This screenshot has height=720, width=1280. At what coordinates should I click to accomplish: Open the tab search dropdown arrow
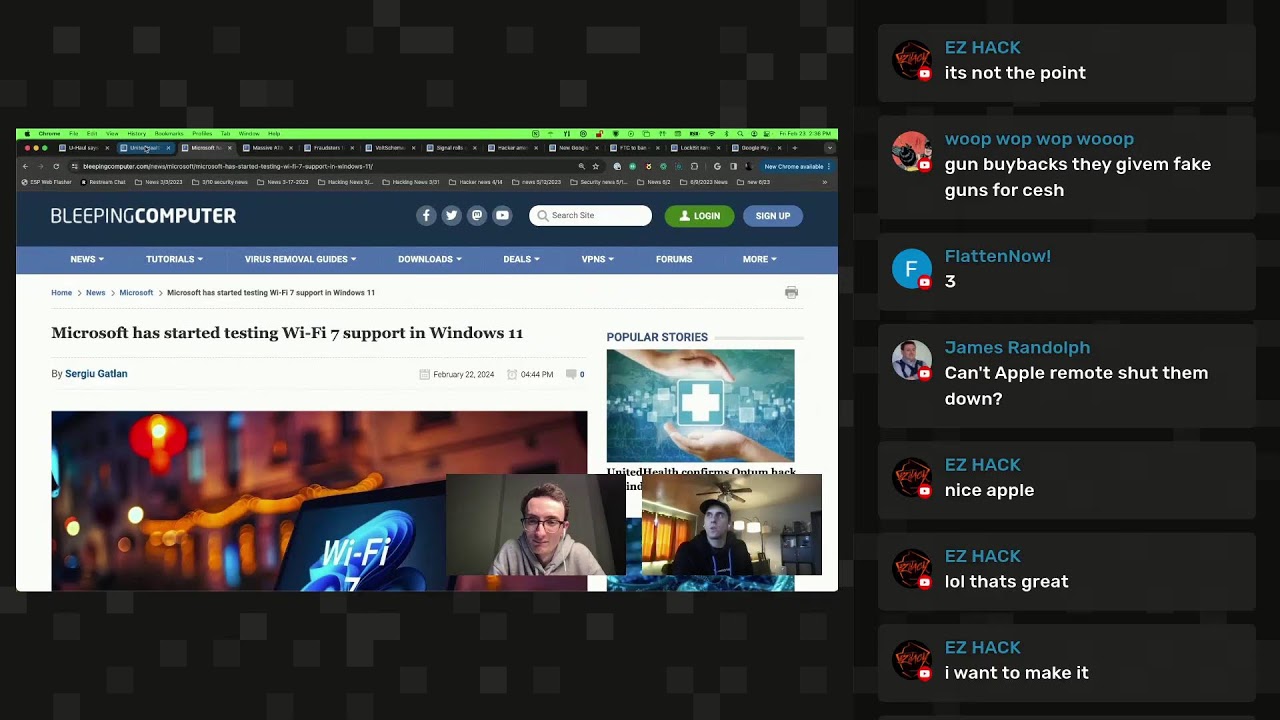pyautogui.click(x=829, y=148)
